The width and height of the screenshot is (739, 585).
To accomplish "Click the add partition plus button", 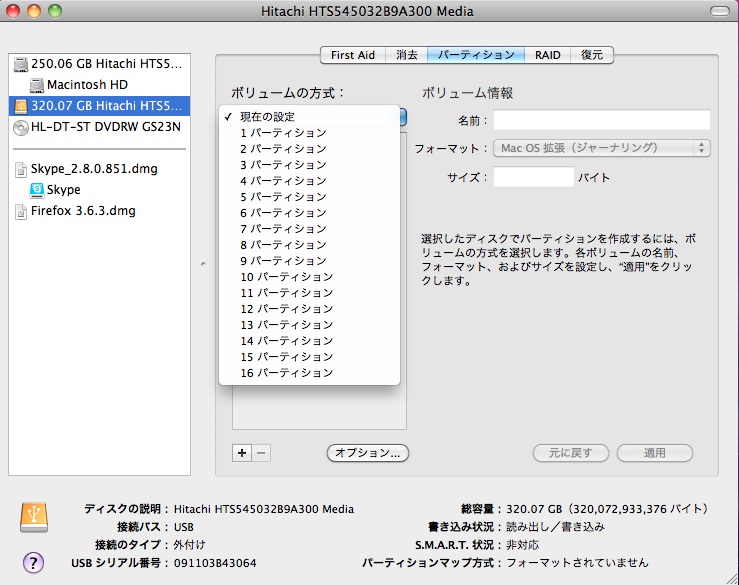I will click(x=242, y=453).
